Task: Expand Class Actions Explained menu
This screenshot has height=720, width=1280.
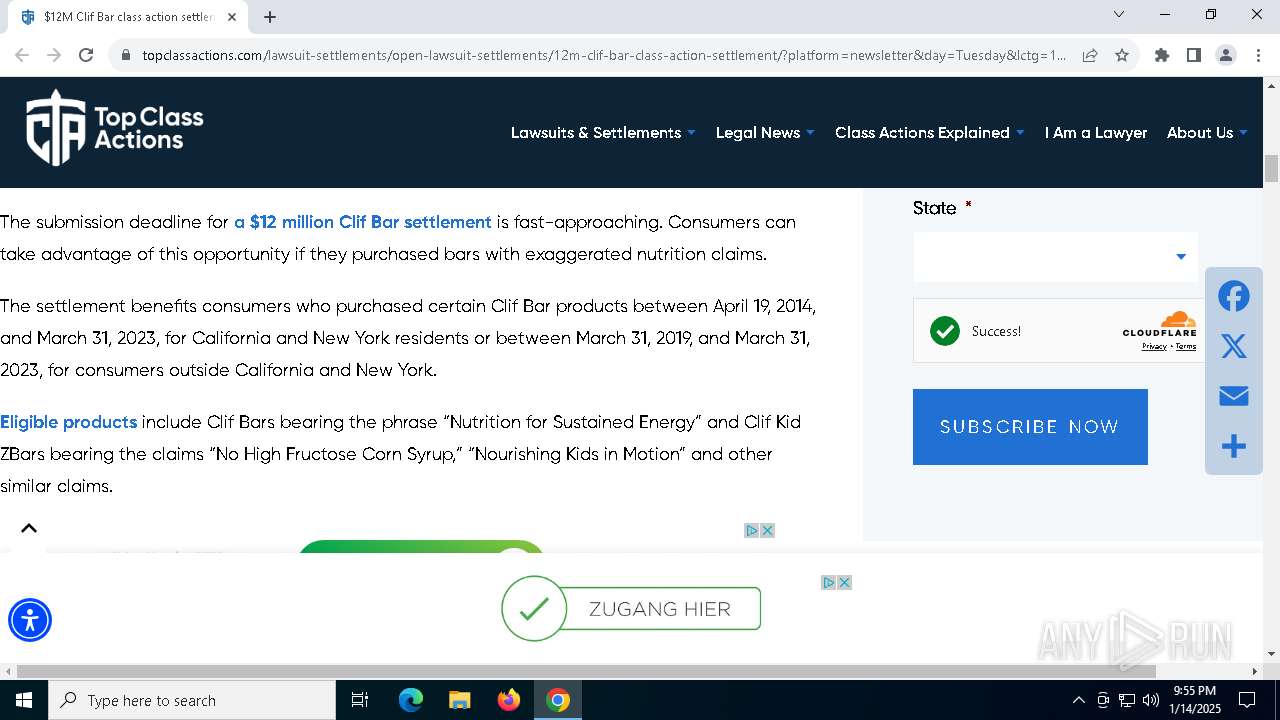Action: tap(930, 133)
